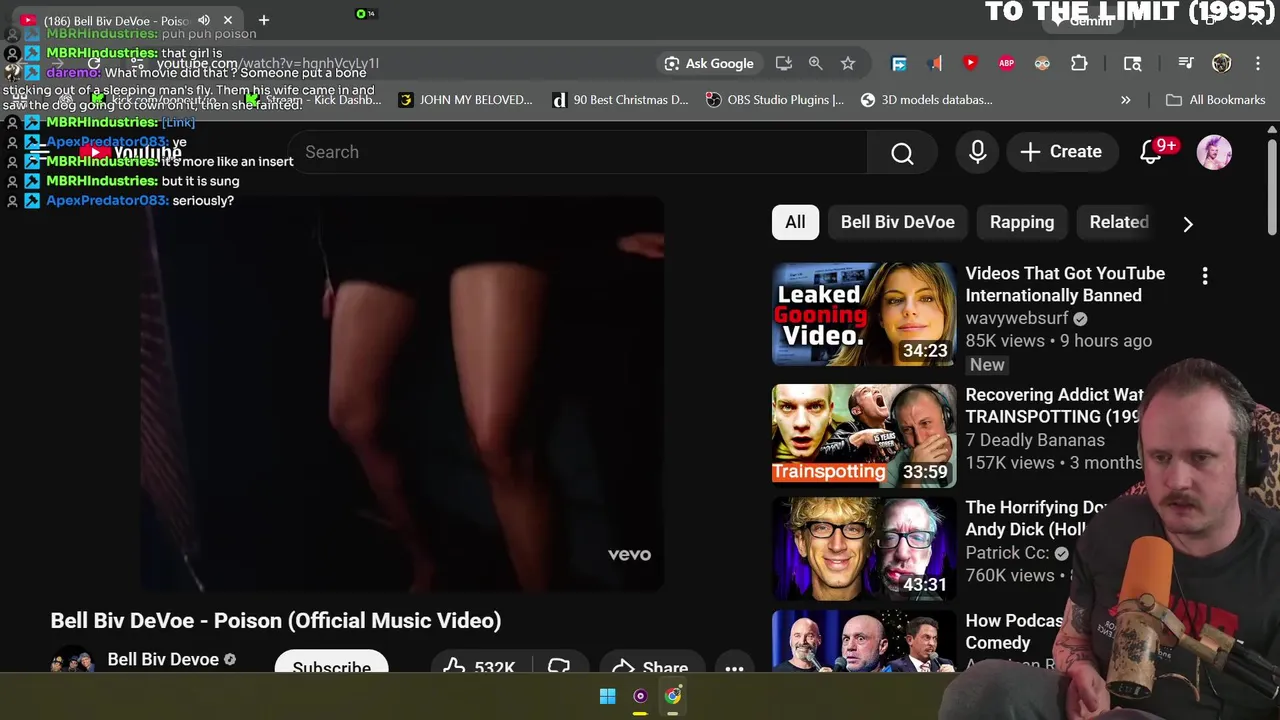Open the Bell Biv DeVoe channel name
1280x720 pixels.
pyautogui.click(x=163, y=659)
